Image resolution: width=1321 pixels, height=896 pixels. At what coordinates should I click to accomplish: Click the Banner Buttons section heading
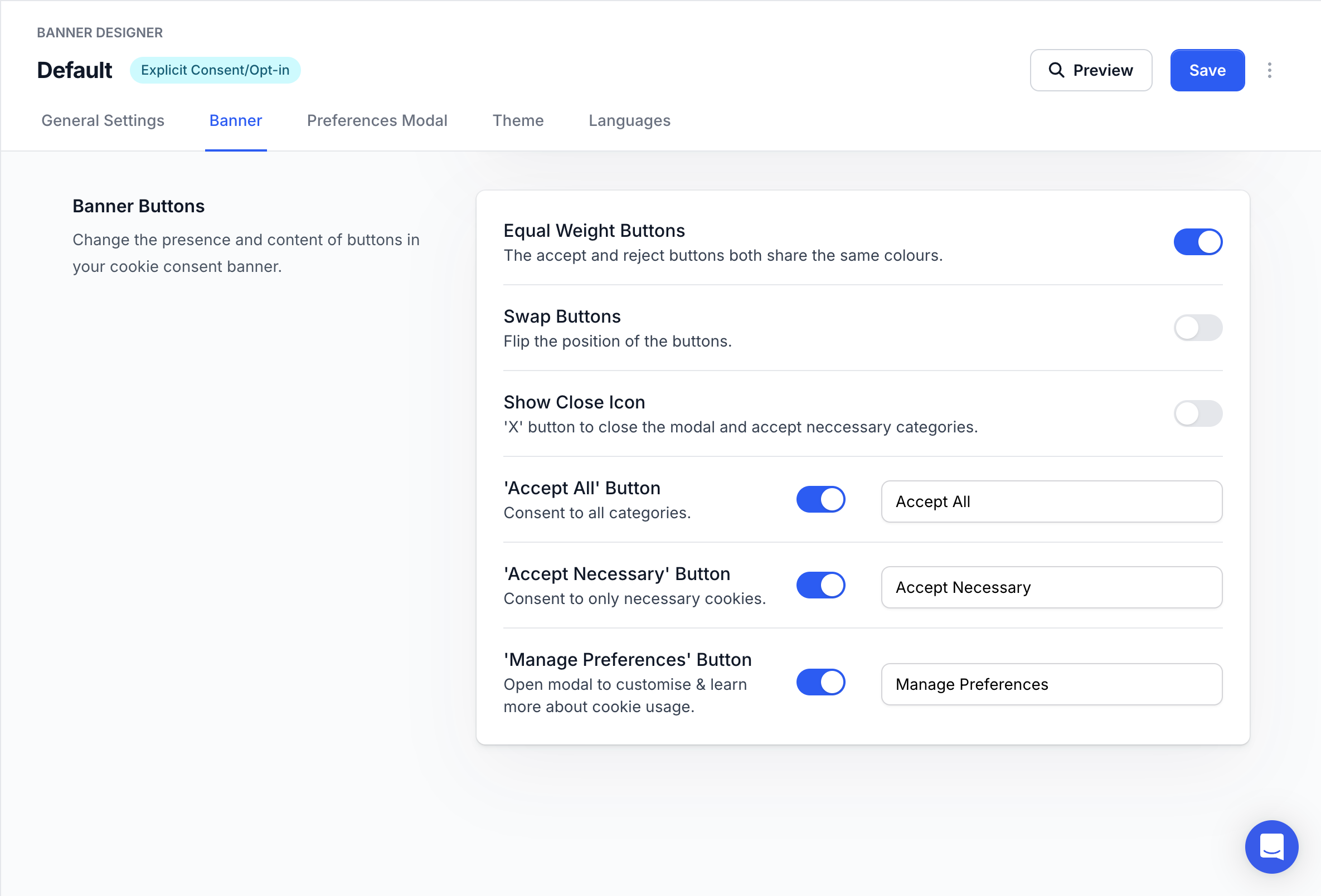[139, 206]
